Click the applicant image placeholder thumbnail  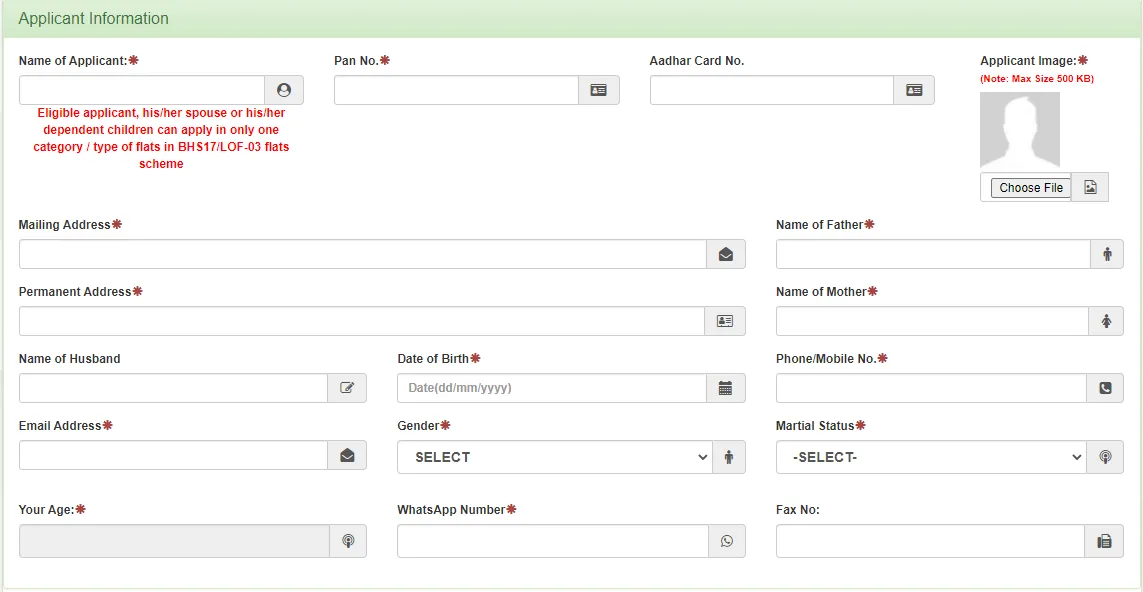1019,130
